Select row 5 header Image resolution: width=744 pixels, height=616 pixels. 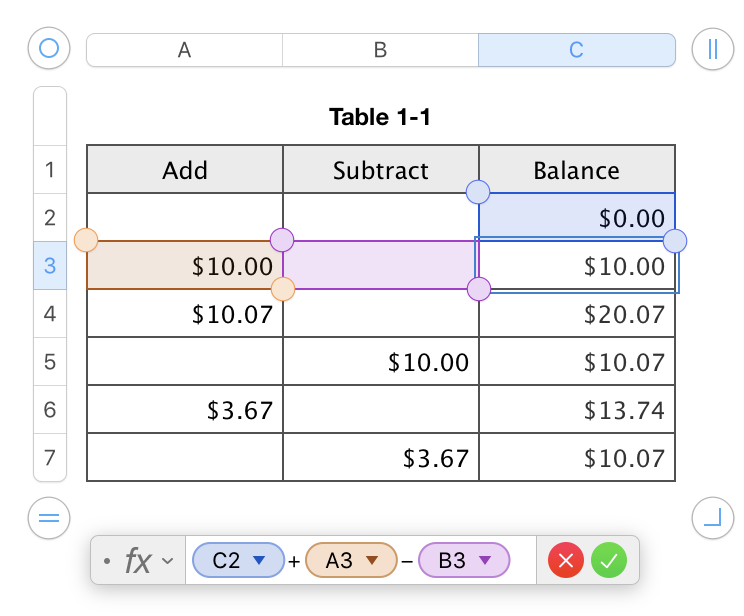click(x=50, y=362)
